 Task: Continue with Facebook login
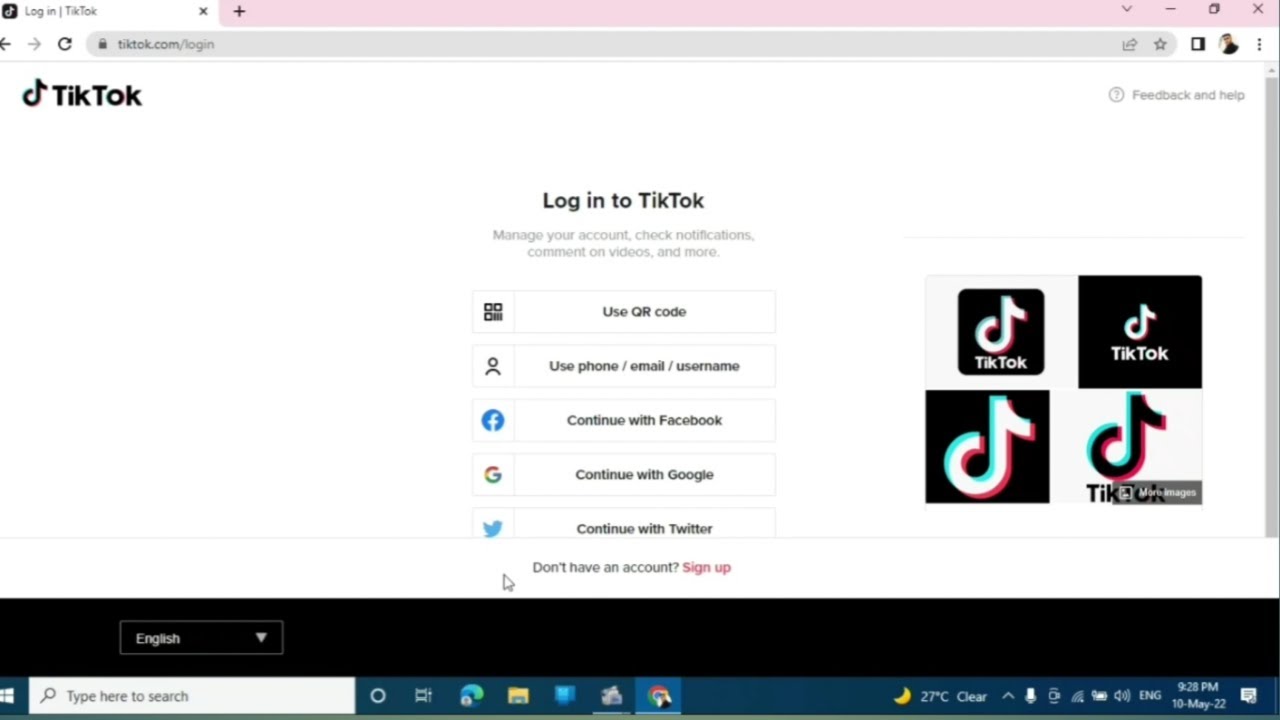click(624, 420)
